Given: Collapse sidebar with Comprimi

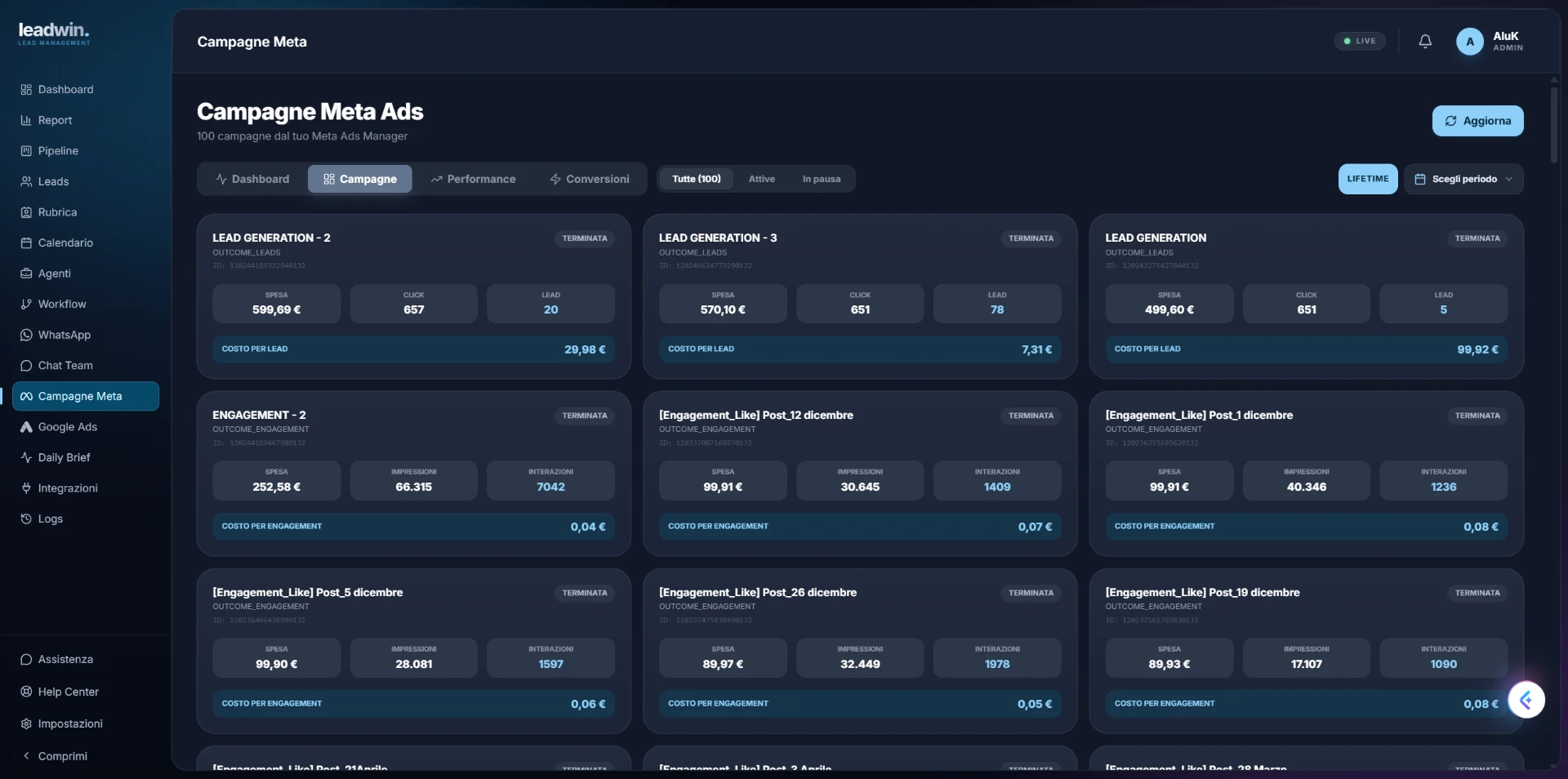Looking at the screenshot, I should tap(85, 756).
